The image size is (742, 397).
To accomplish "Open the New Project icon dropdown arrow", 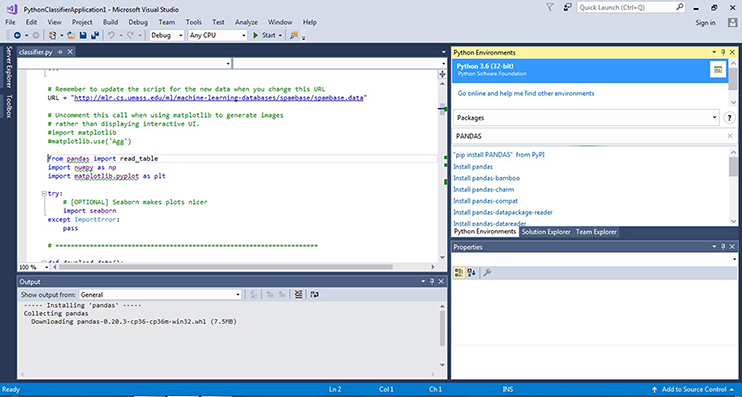I will [62, 35].
